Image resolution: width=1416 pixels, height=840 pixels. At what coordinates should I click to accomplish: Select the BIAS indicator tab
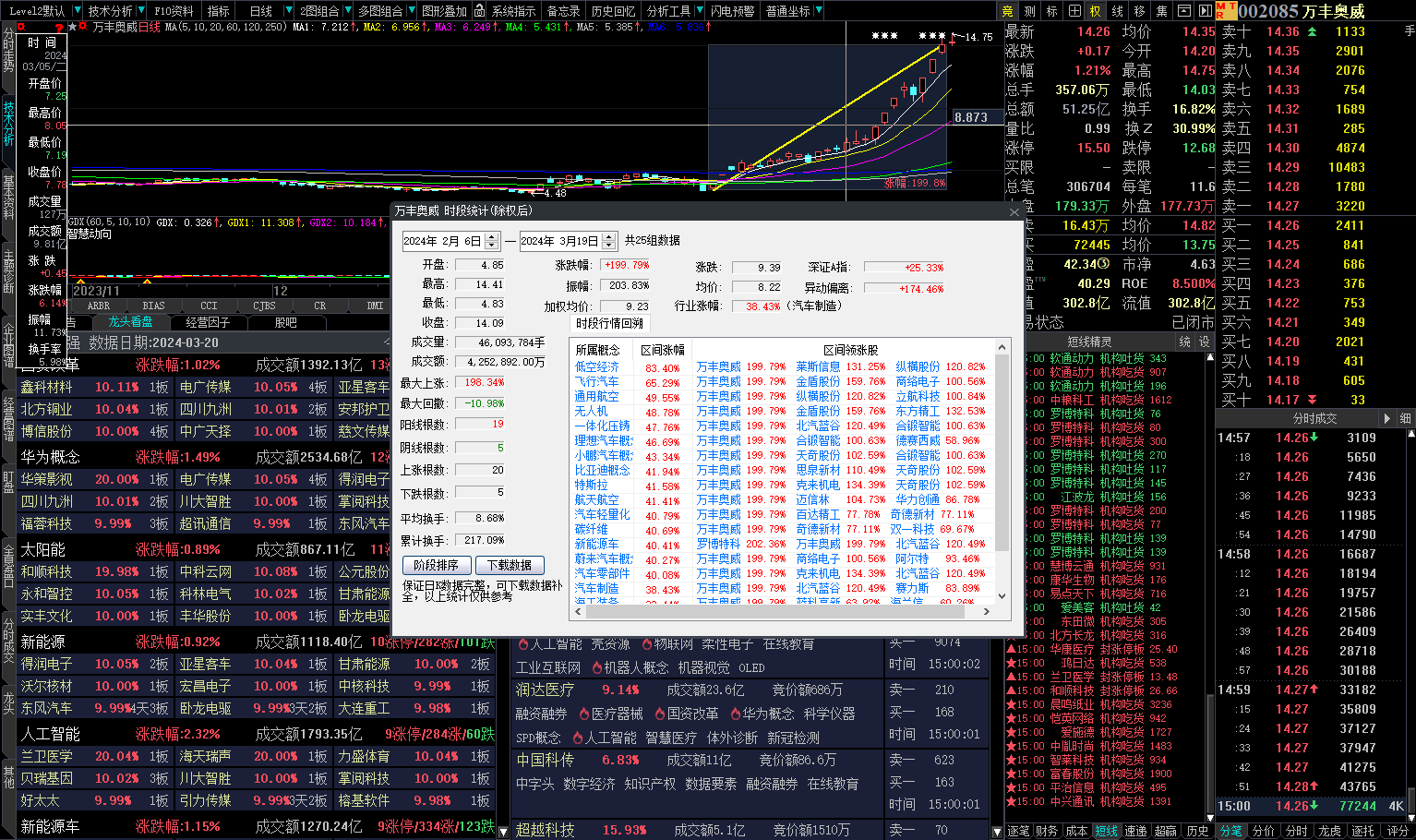(x=153, y=306)
